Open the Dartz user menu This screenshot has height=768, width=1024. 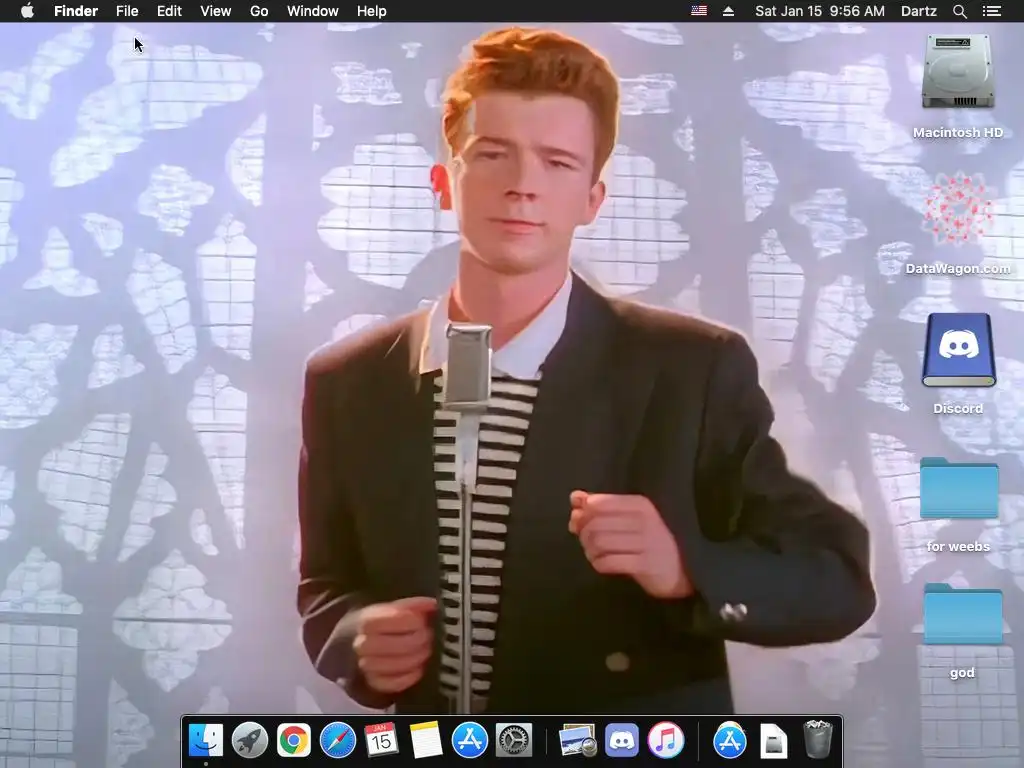pos(918,11)
